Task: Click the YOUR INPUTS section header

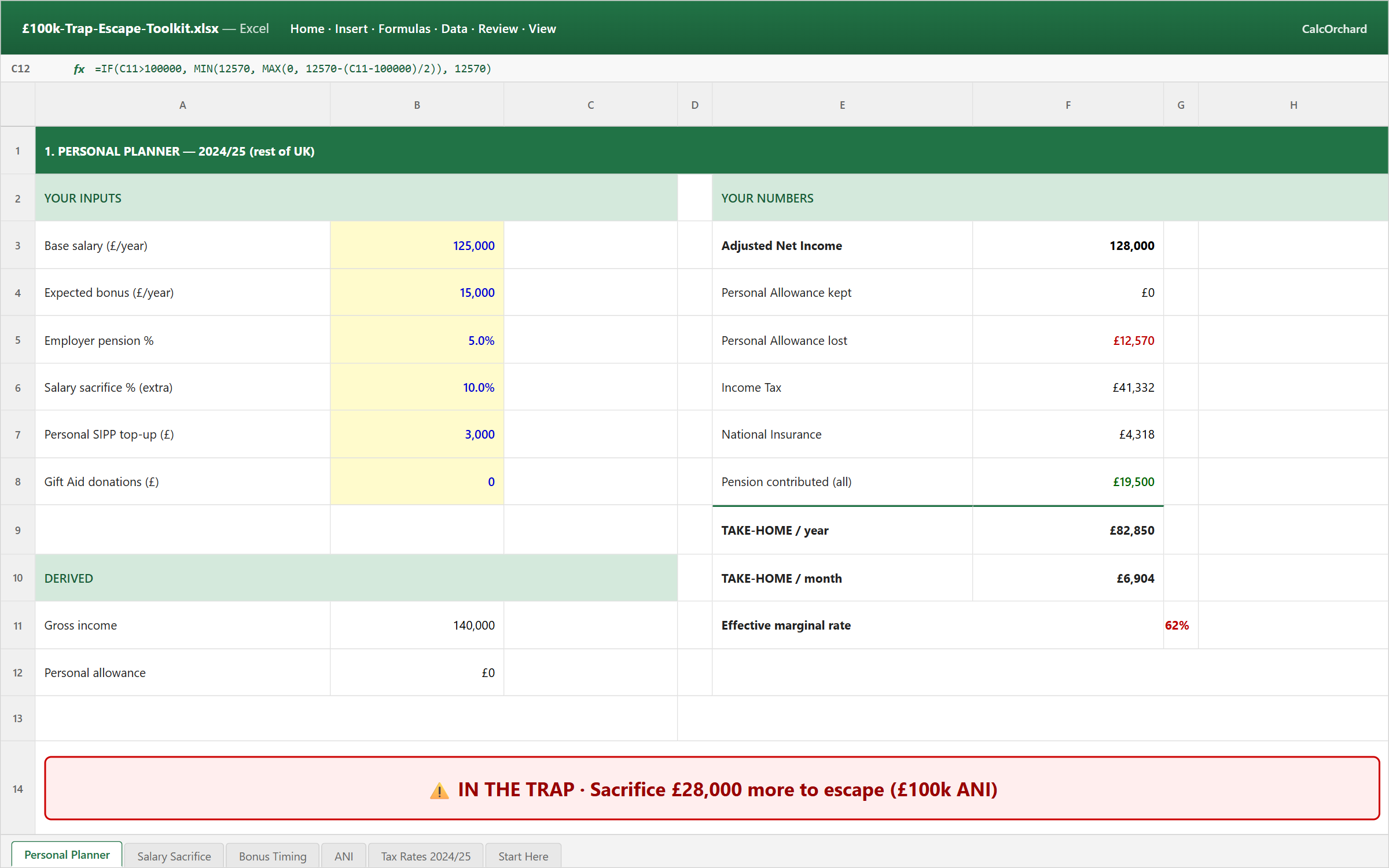Action: pyautogui.click(x=356, y=198)
